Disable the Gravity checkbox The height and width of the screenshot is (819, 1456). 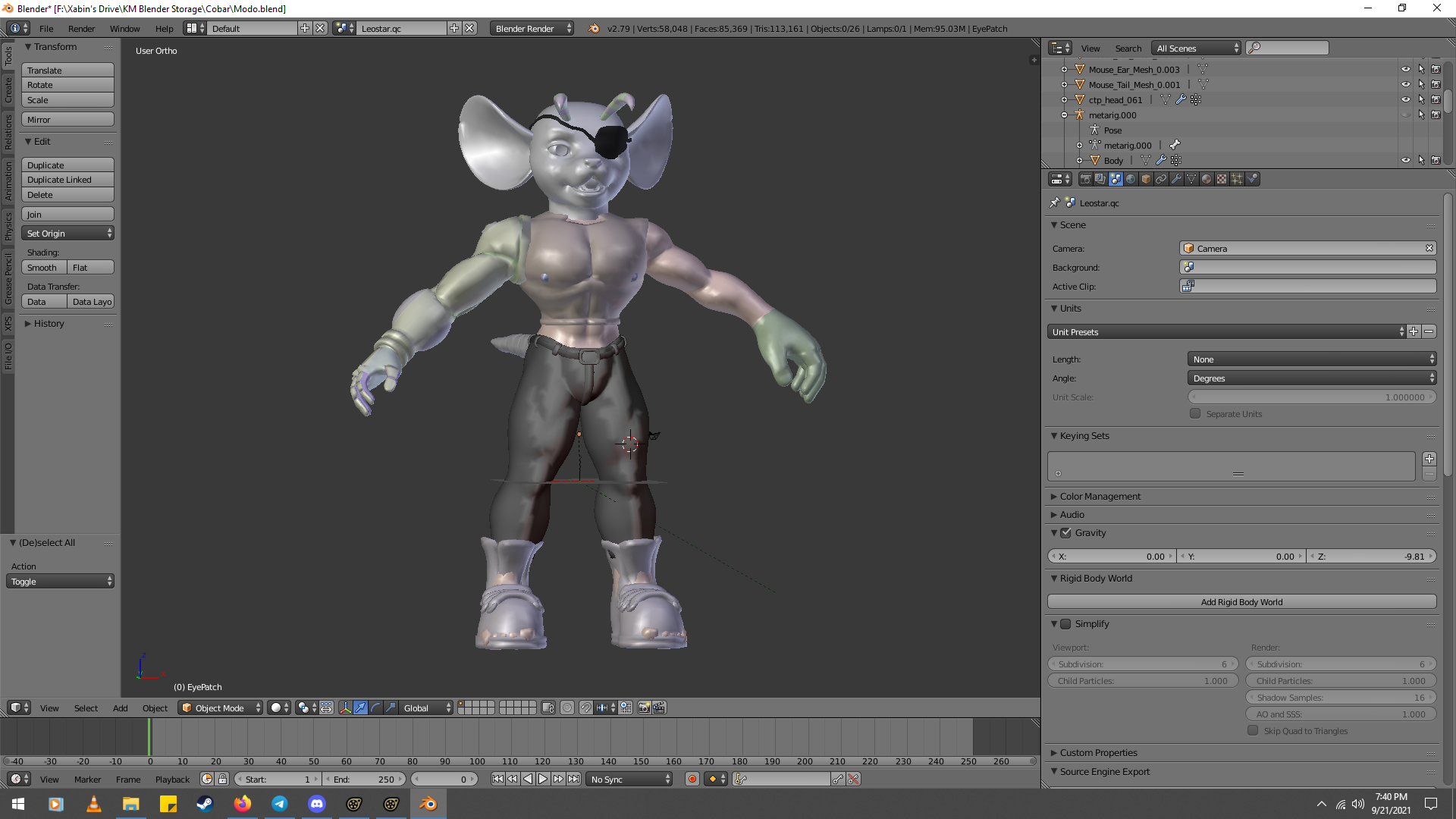pos(1065,532)
